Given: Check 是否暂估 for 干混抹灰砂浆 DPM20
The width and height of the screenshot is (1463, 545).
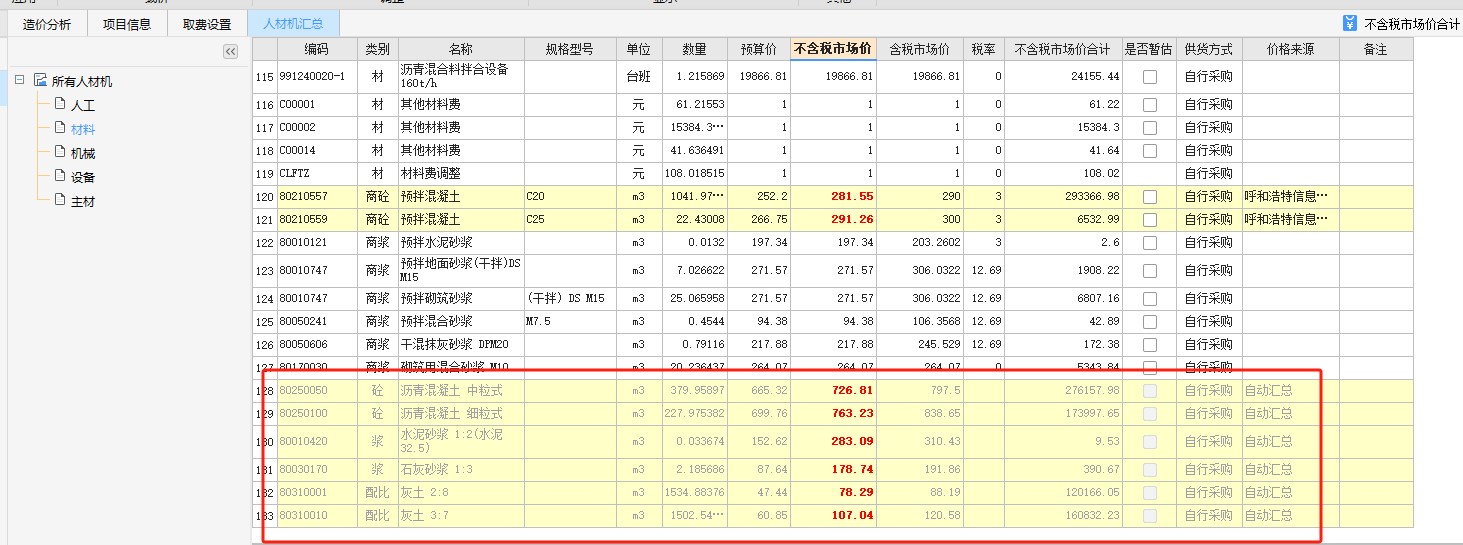Looking at the screenshot, I should (x=1150, y=345).
